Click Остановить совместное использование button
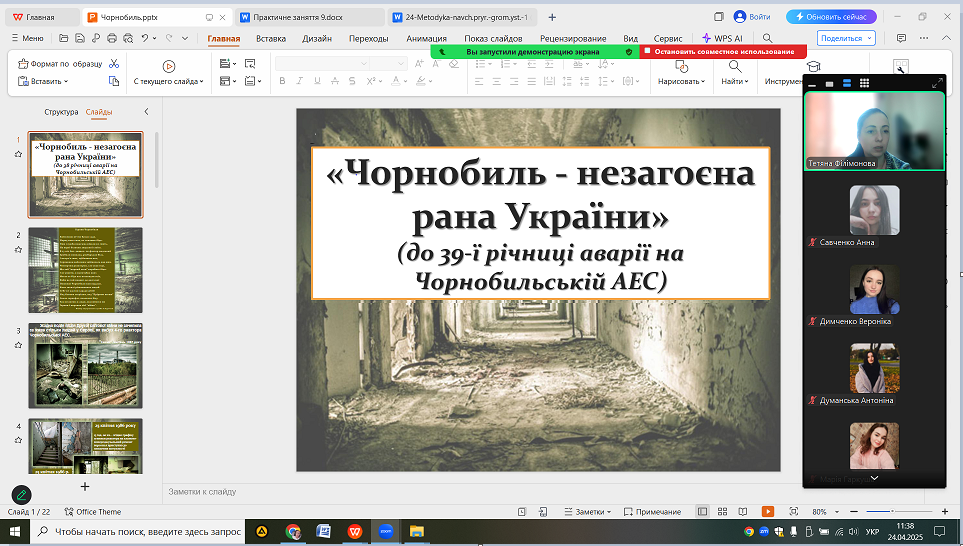 click(723, 52)
